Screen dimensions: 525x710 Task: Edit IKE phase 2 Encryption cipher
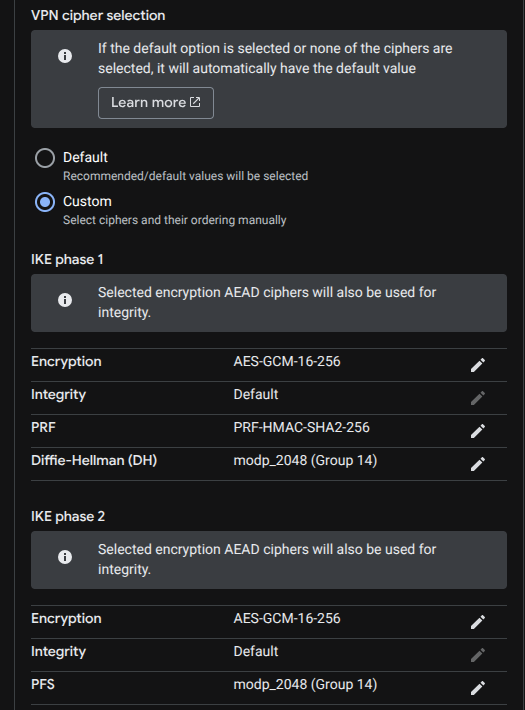tap(478, 622)
